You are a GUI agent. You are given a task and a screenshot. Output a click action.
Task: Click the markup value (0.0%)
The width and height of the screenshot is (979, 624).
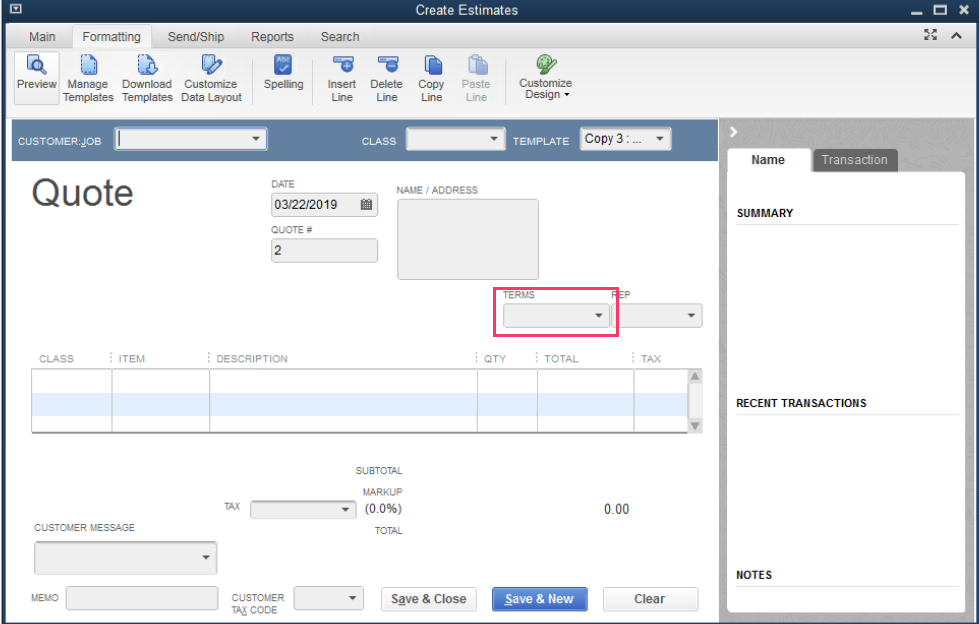point(383,509)
